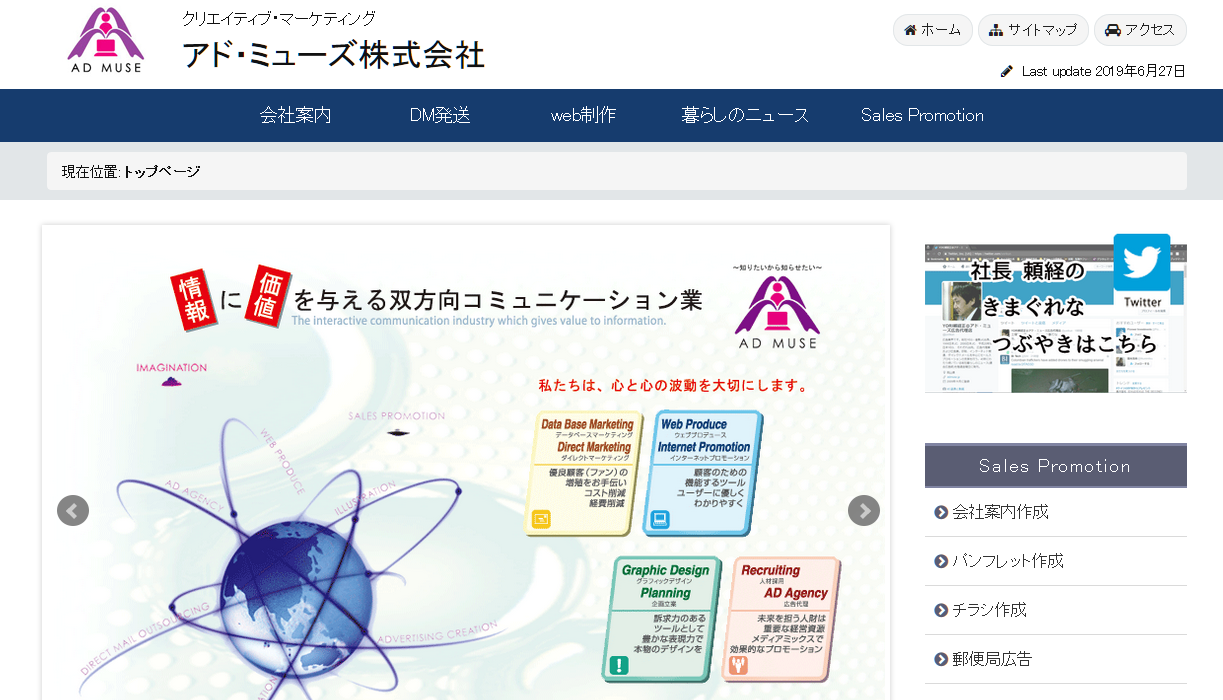1223x700 pixels.
Task: Open the ホーム home button
Action: [x=932, y=30]
